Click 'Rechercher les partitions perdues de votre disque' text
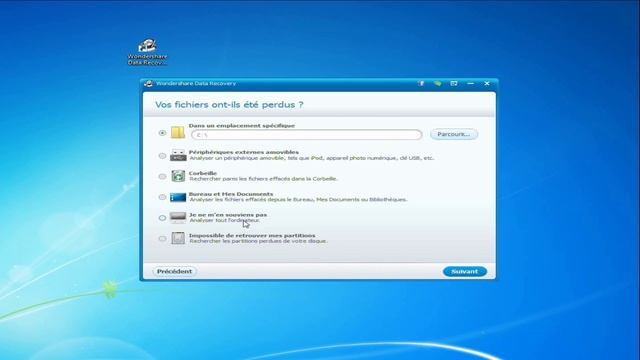The height and width of the screenshot is (360, 640). coord(258,241)
